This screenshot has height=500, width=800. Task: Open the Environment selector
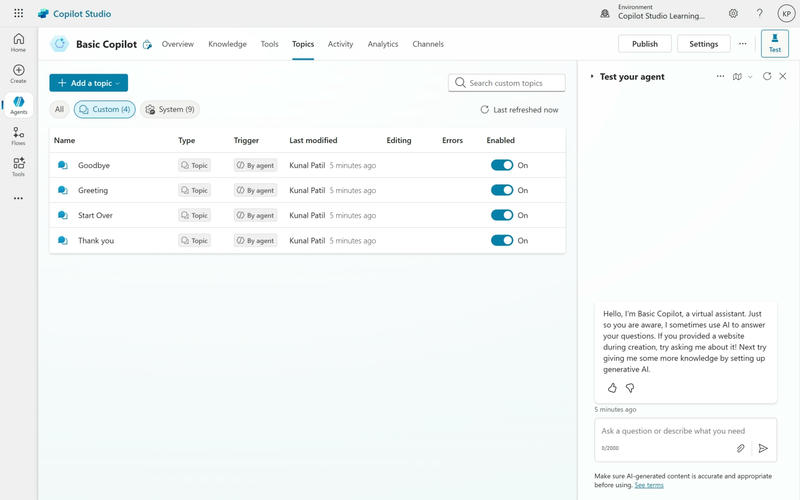pyautogui.click(x=661, y=12)
